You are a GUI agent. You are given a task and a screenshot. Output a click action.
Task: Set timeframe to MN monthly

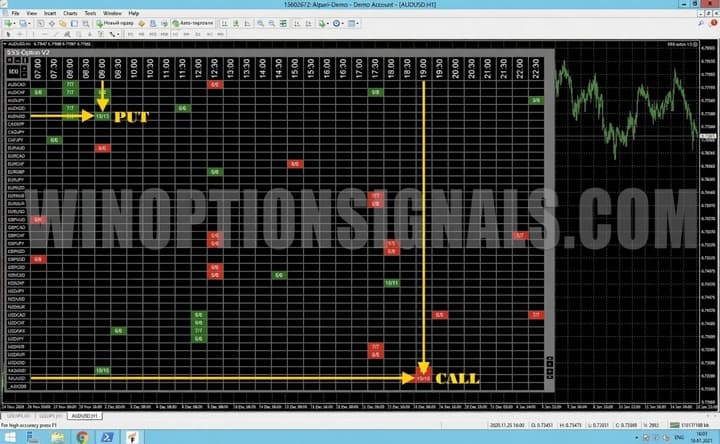(x=220, y=34)
